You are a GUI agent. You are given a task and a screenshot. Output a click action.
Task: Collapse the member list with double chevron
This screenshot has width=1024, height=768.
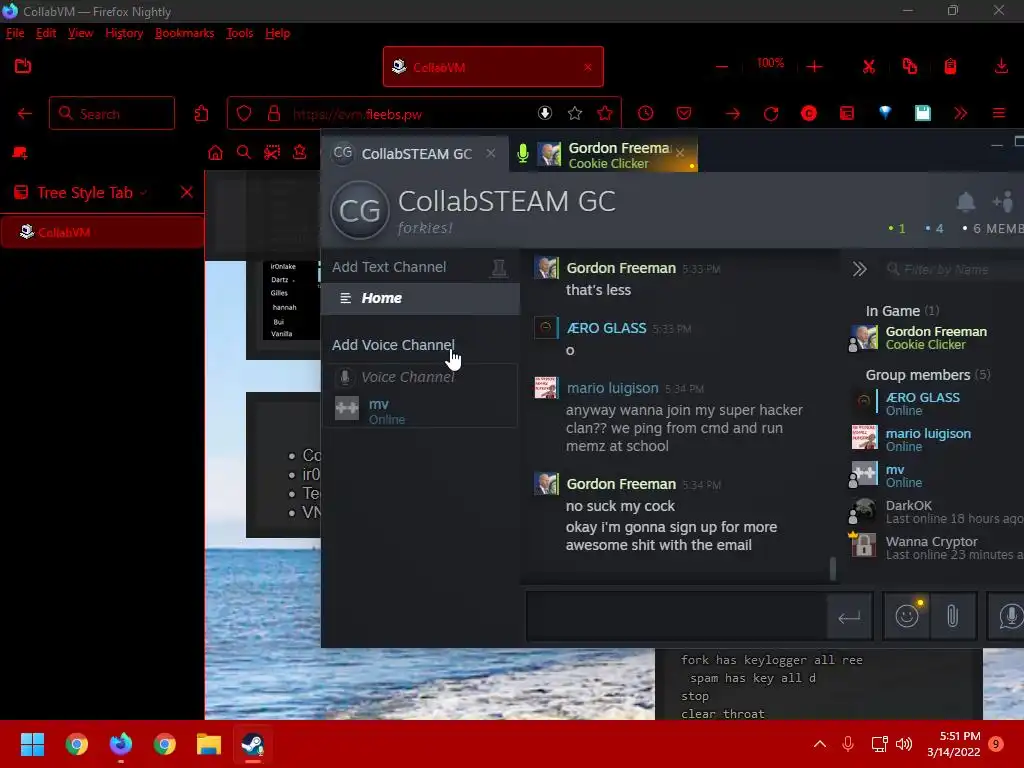859,269
